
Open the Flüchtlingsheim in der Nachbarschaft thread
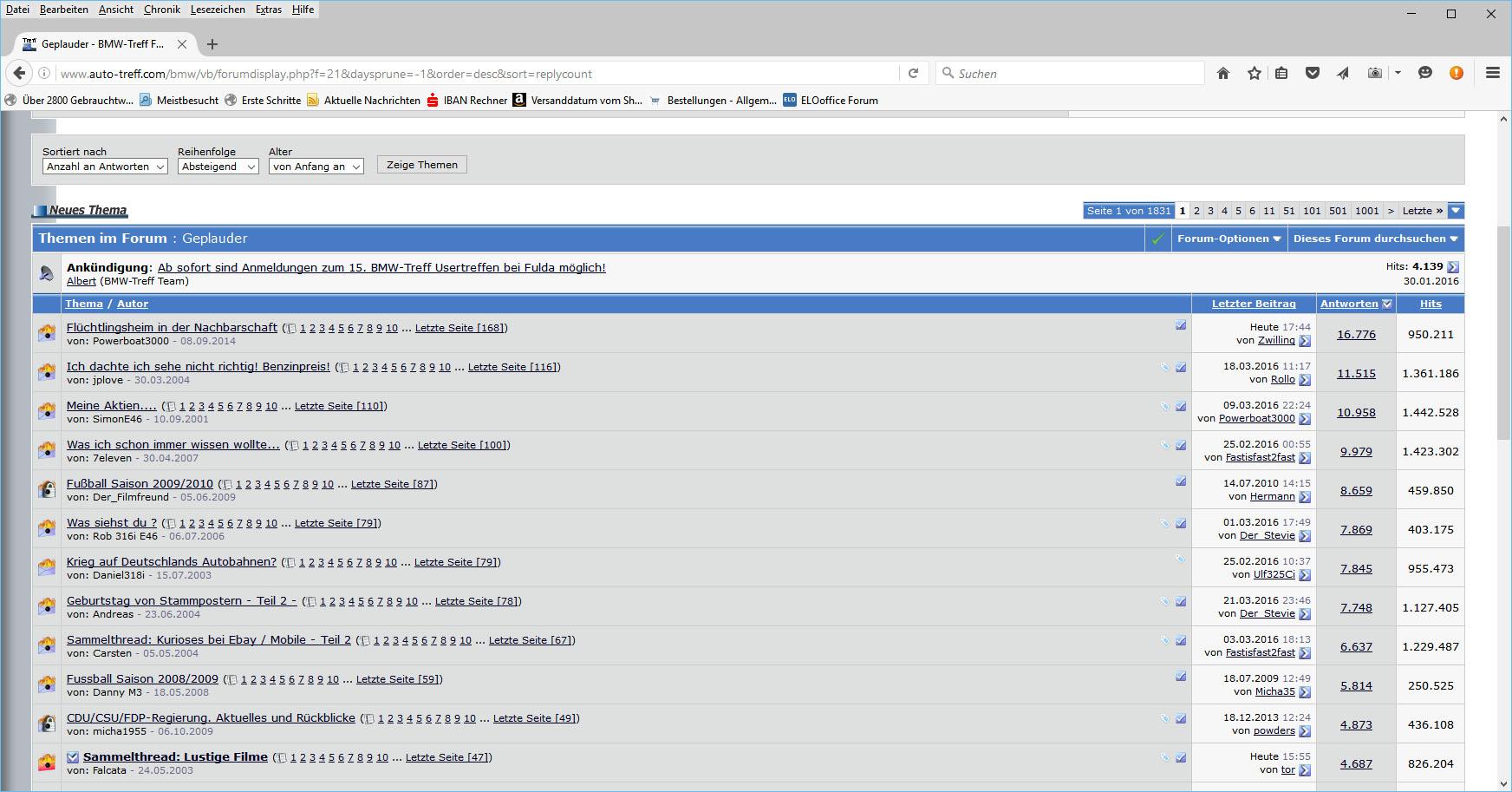[172, 328]
